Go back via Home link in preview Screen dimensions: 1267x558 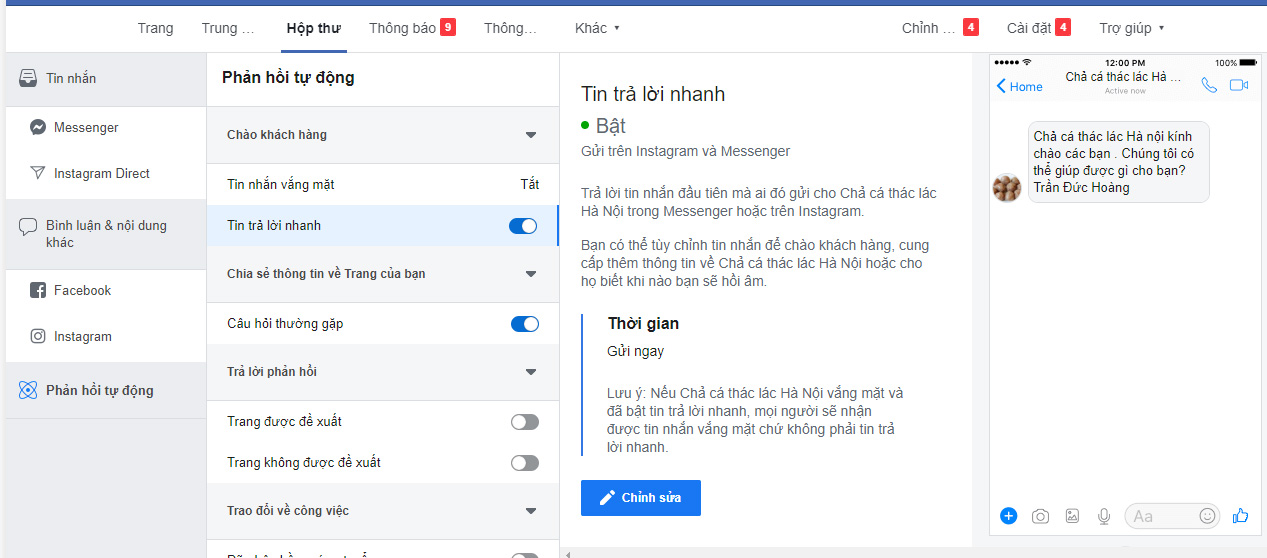(x=1019, y=87)
